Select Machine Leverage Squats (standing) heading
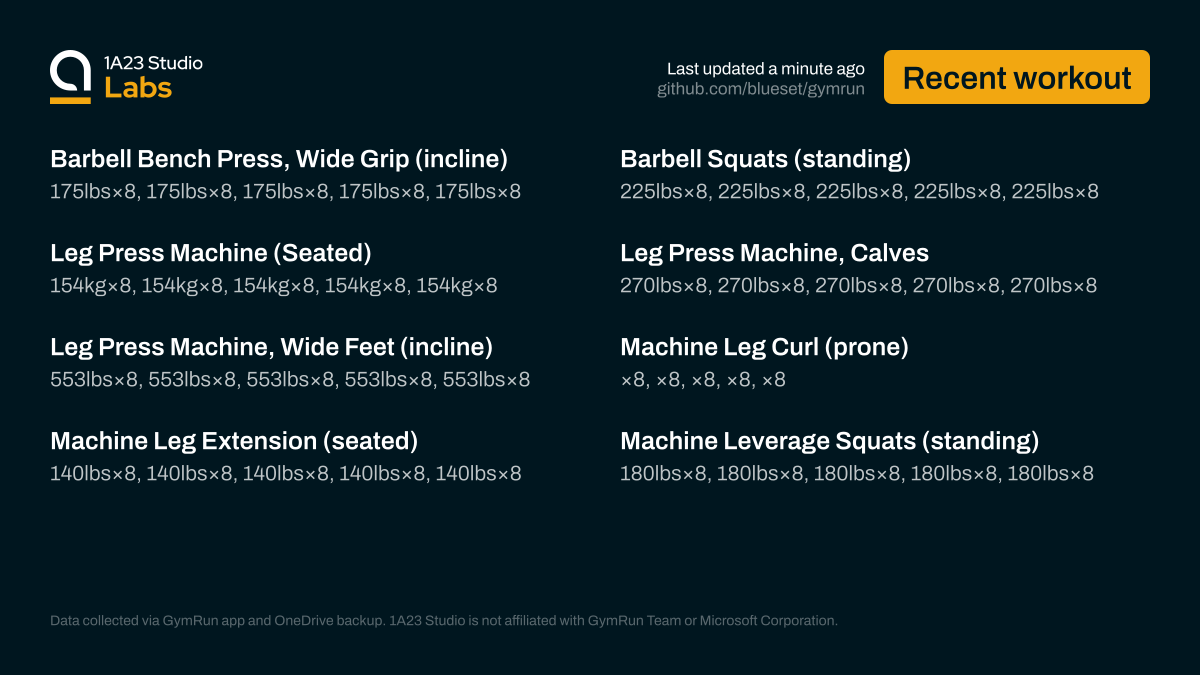Viewport: 1200px width, 675px height. (x=829, y=441)
